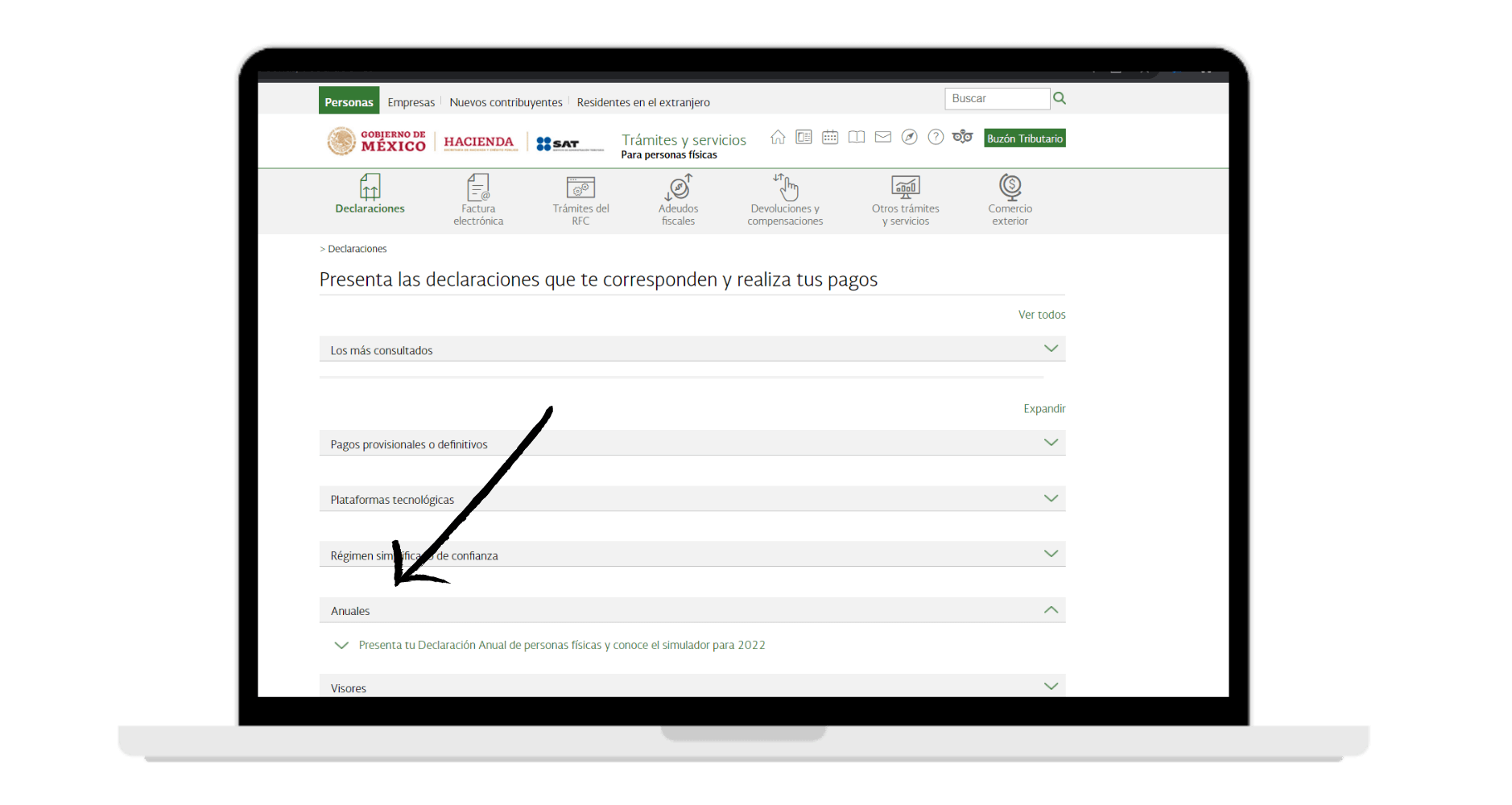Expand the Los más consultados section
Screen dimensions: 1512x805
[1050, 348]
